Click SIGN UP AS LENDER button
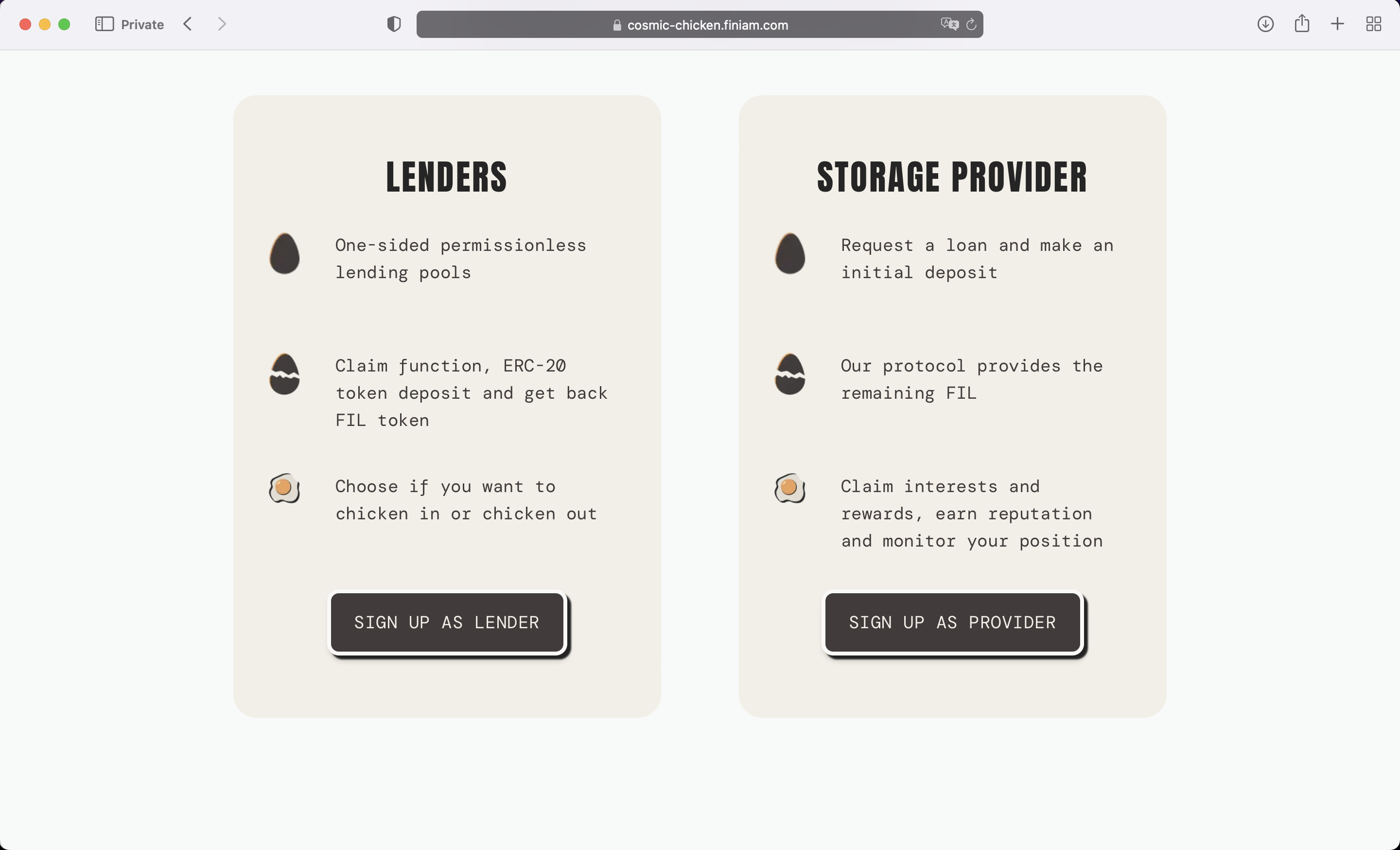The image size is (1400, 850). point(447,622)
